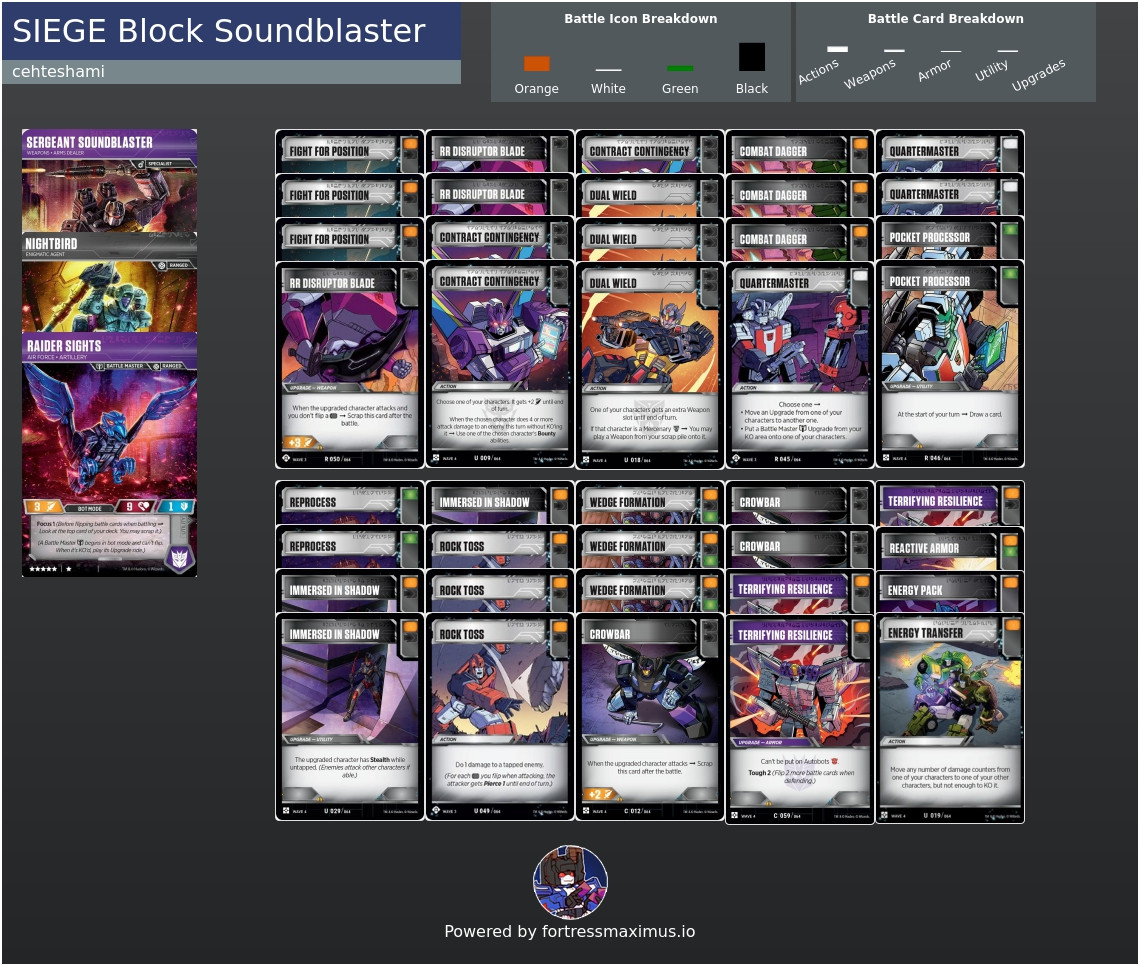Select the Raider Sights character artwork
This screenshot has width=1140, height=966.
tap(110, 429)
